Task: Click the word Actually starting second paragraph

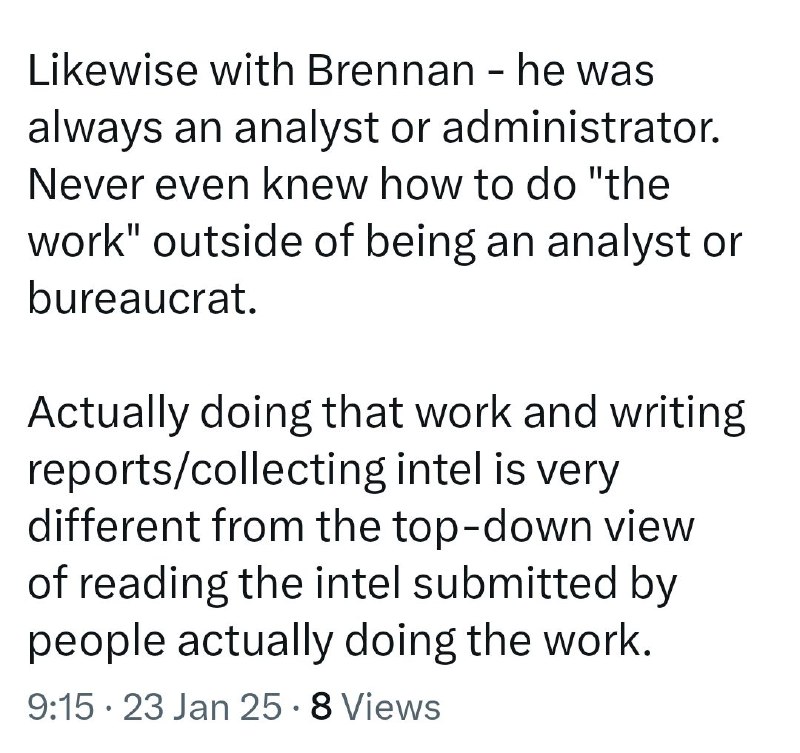Action: click(x=109, y=412)
